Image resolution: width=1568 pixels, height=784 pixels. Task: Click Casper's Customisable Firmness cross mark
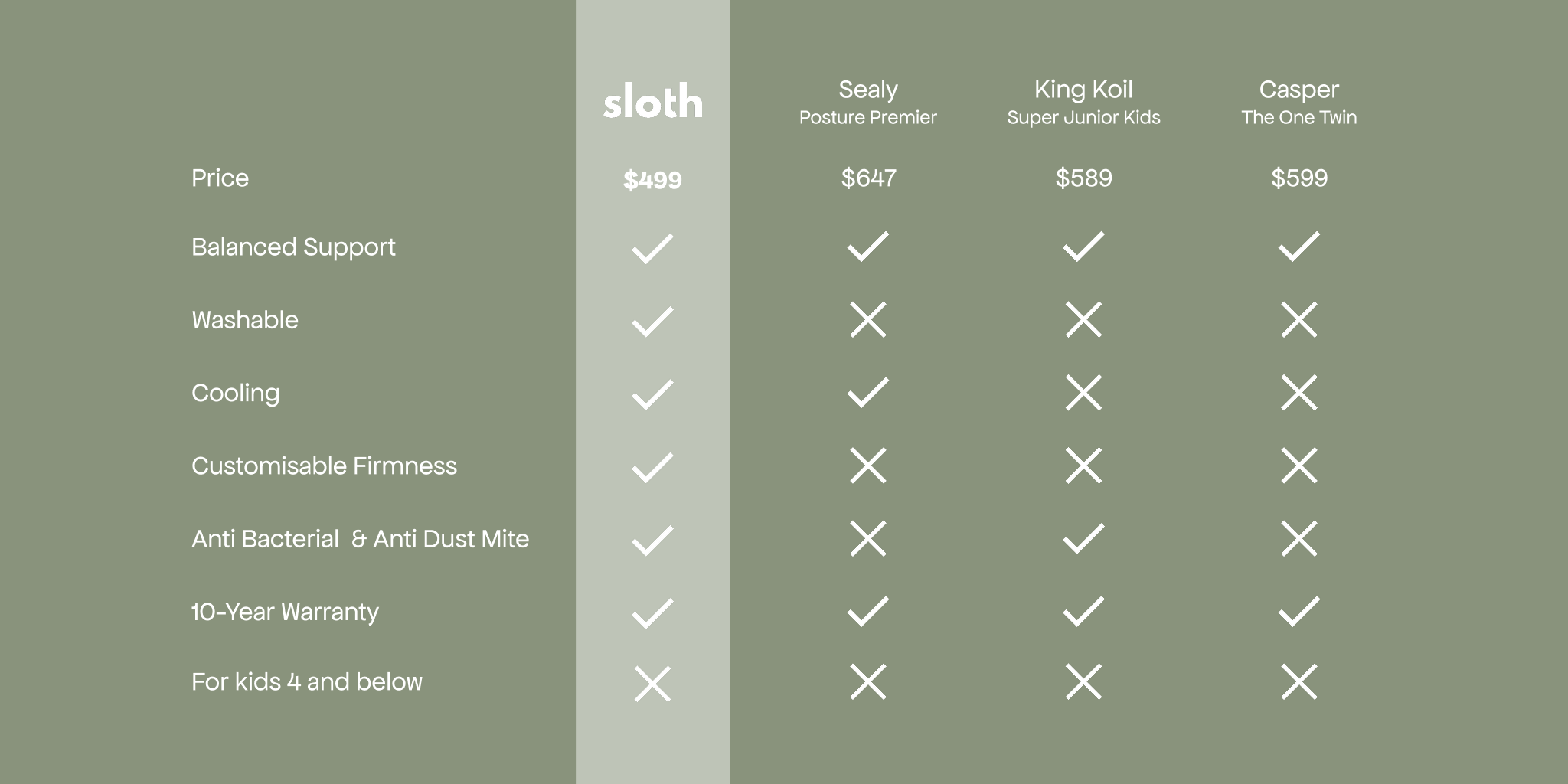coord(1298,465)
